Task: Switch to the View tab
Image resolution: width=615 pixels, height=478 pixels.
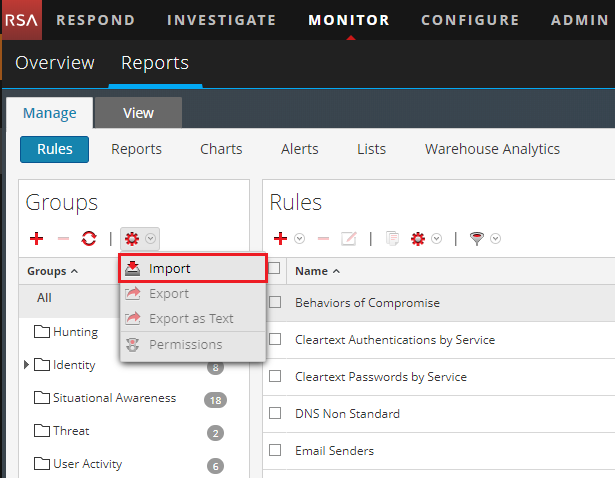Action: [x=138, y=113]
